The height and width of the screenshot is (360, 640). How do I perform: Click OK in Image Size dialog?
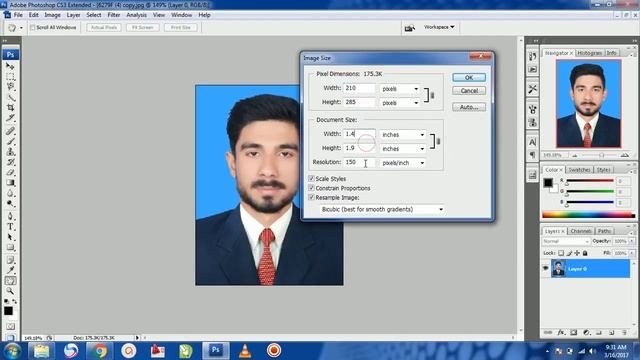click(x=469, y=78)
